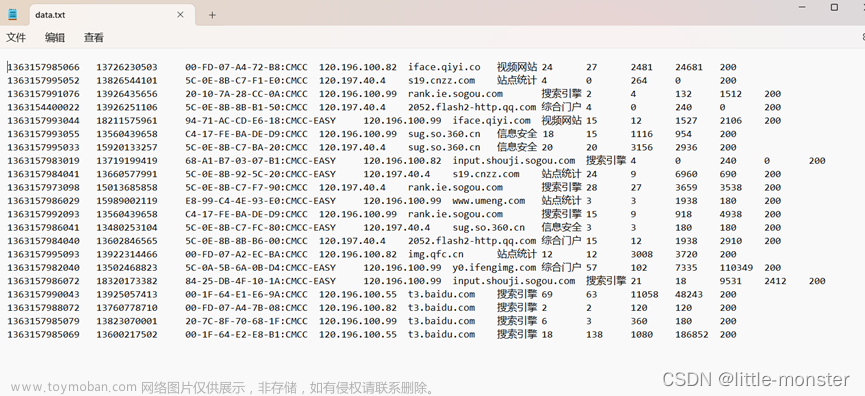Click phone number 13922314466
The image size is (865, 396).
[127, 254]
